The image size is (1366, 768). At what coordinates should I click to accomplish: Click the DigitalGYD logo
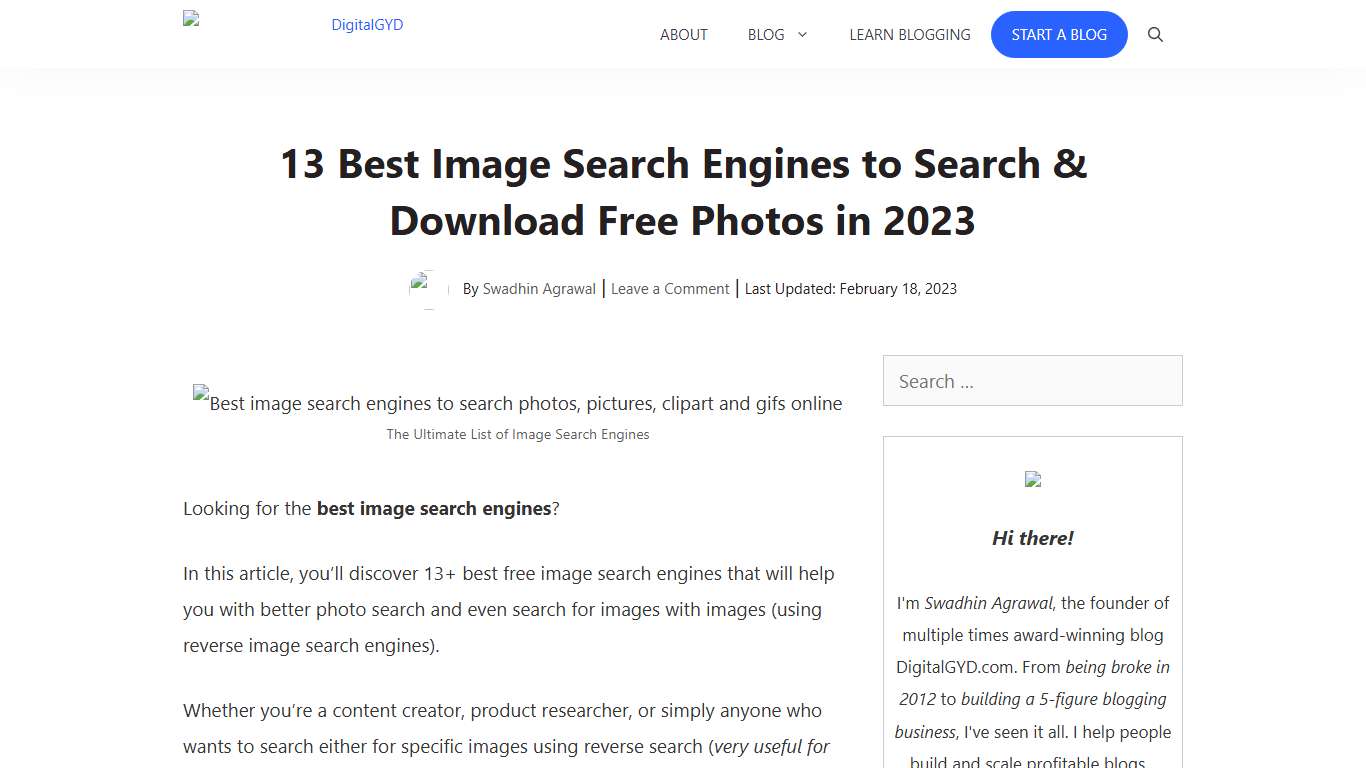(366, 24)
